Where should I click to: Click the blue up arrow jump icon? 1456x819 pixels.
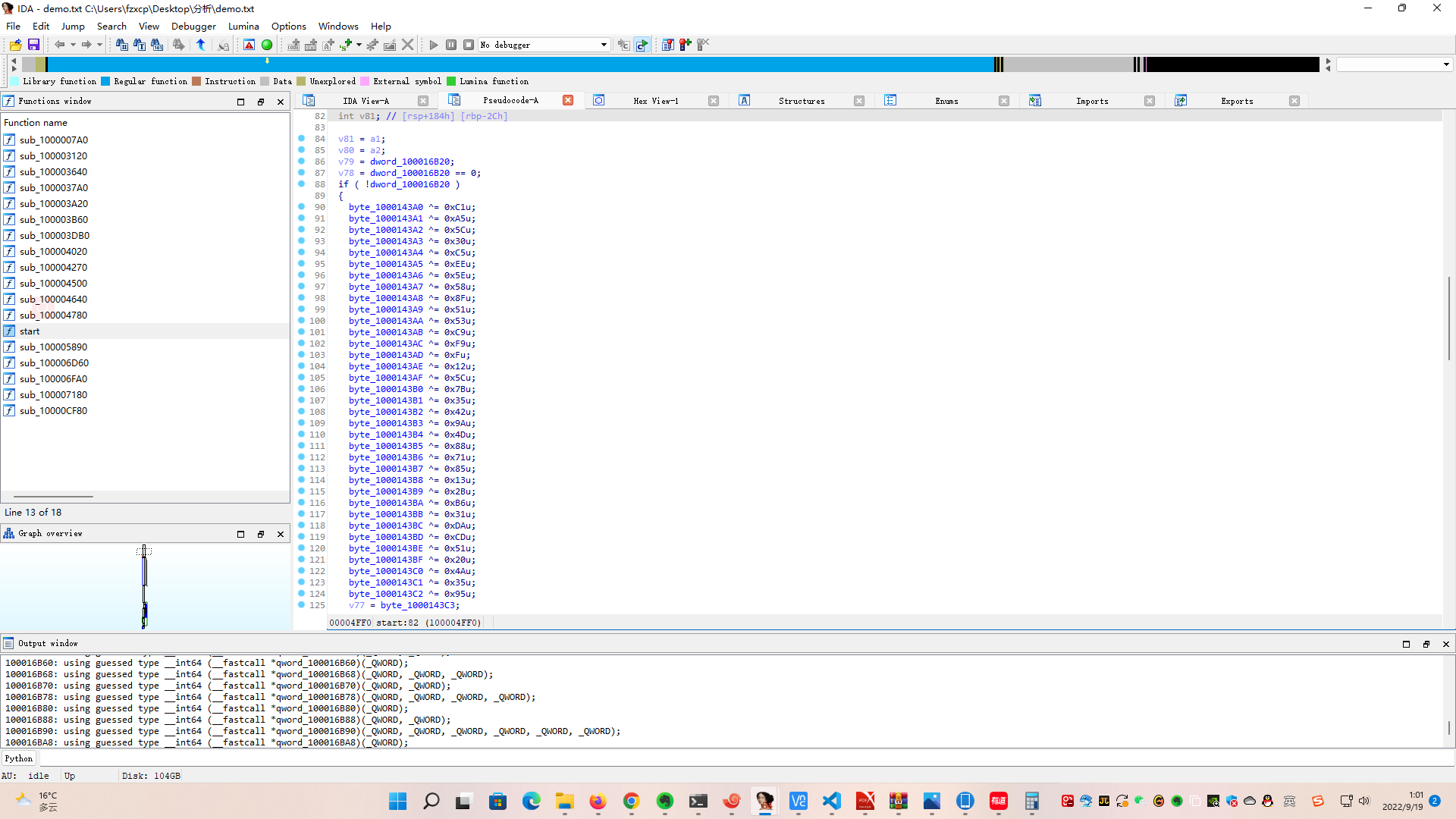(201, 45)
